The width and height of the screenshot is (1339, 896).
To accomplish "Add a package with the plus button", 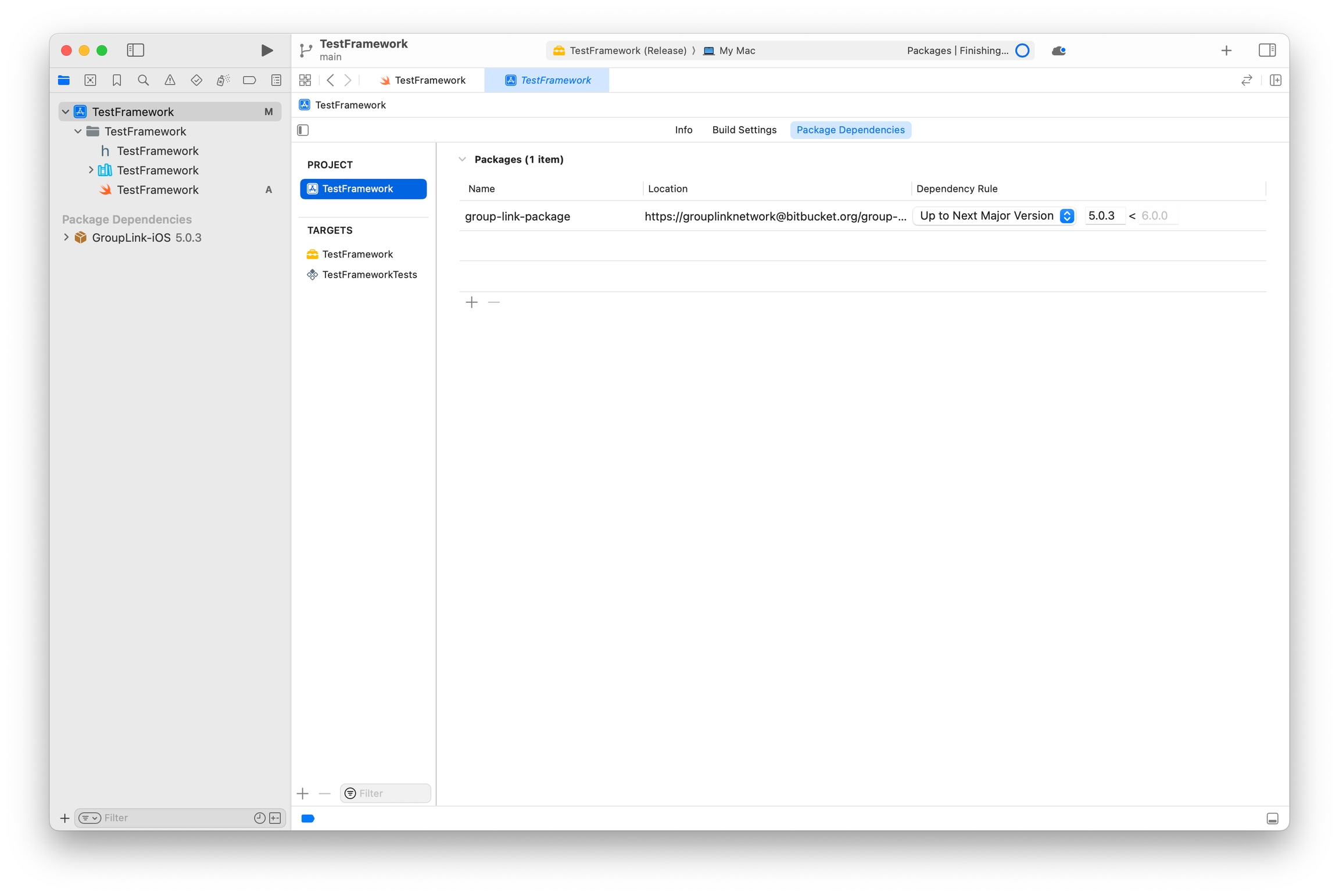I will tap(471, 302).
